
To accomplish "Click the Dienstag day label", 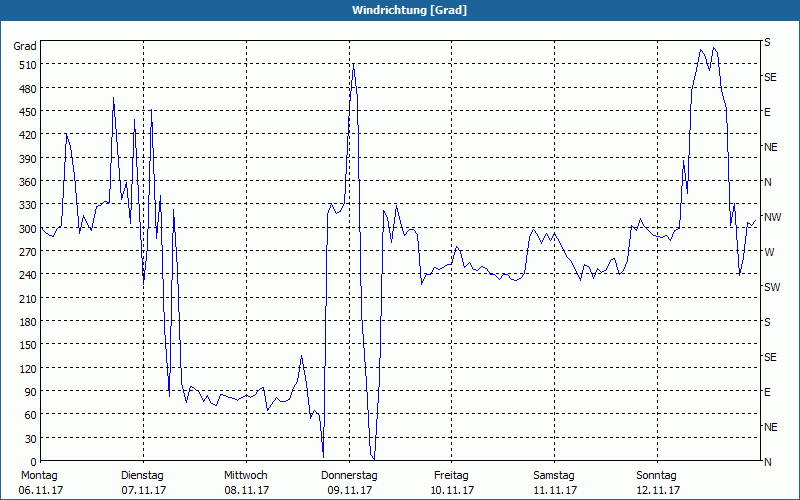I will (142, 476).
